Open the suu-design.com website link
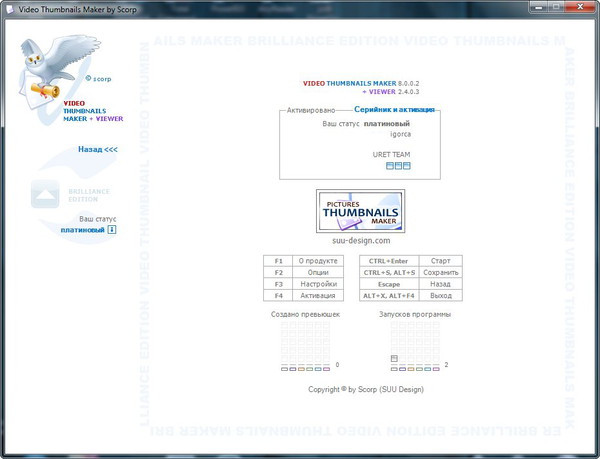Screen dimensions: 600x459 [361, 240]
